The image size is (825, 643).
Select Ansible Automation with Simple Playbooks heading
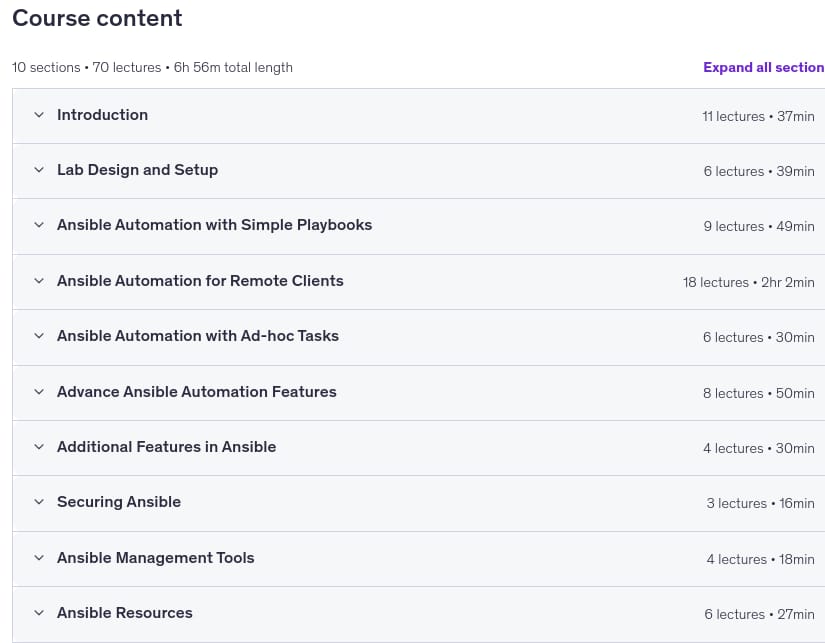215,225
